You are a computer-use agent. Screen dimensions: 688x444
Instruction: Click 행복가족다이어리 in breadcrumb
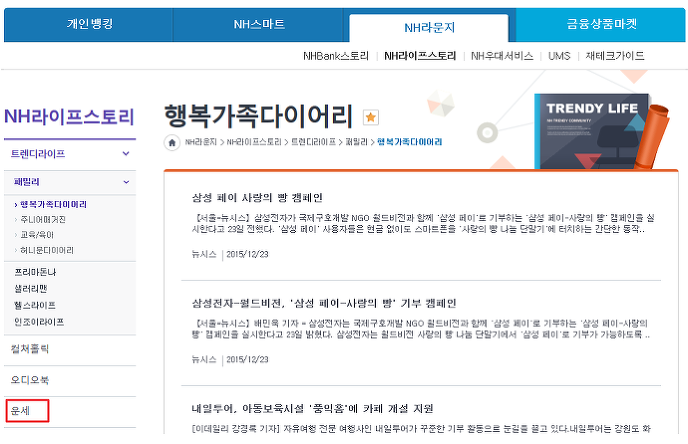tap(409, 142)
